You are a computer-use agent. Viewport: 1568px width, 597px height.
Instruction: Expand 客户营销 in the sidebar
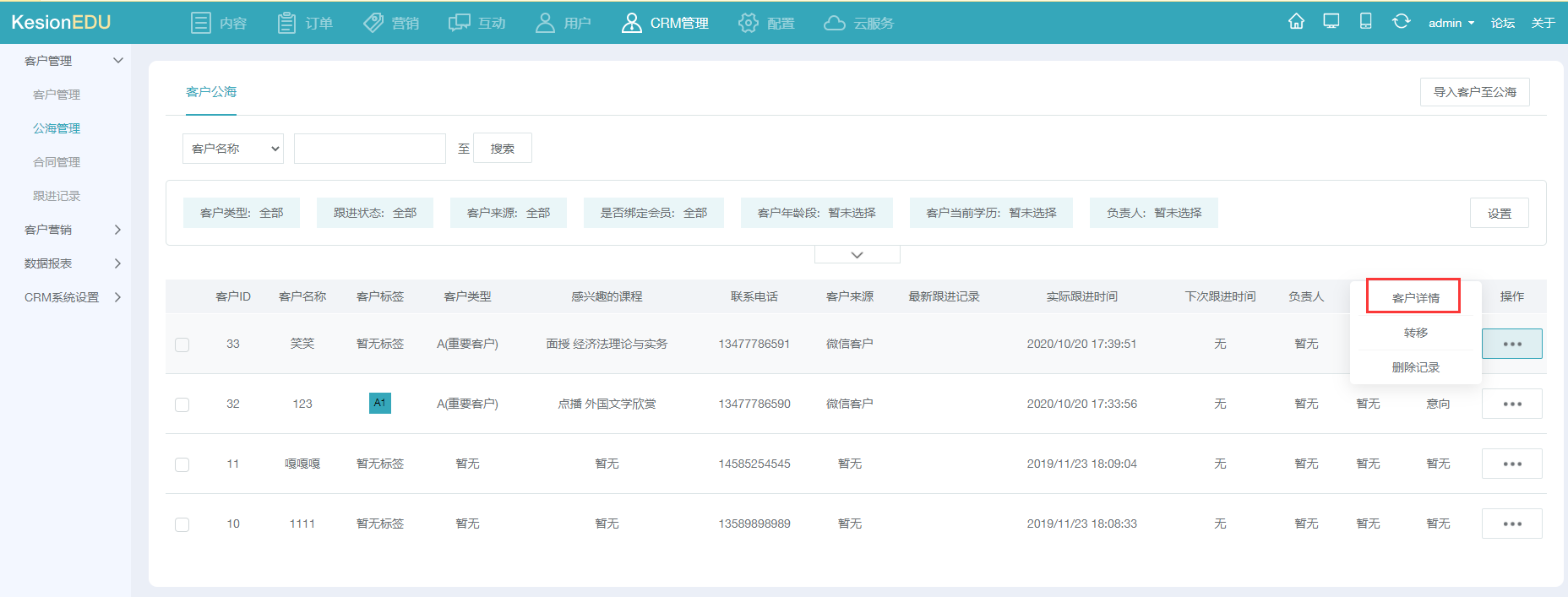click(73, 230)
